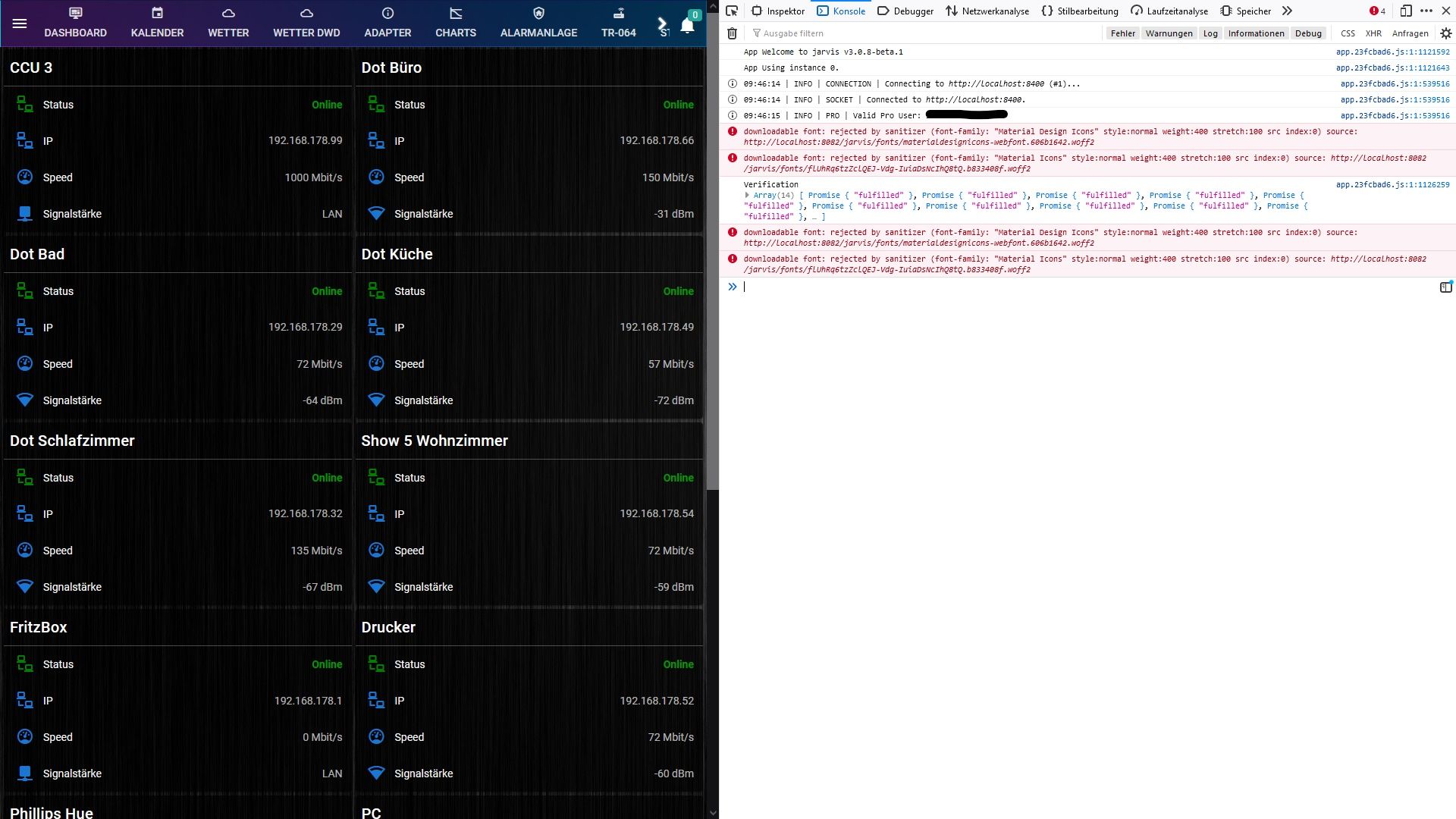This screenshot has width=1456, height=819.
Task: Click the Ausgabe filtern filter field
Action: [x=925, y=33]
